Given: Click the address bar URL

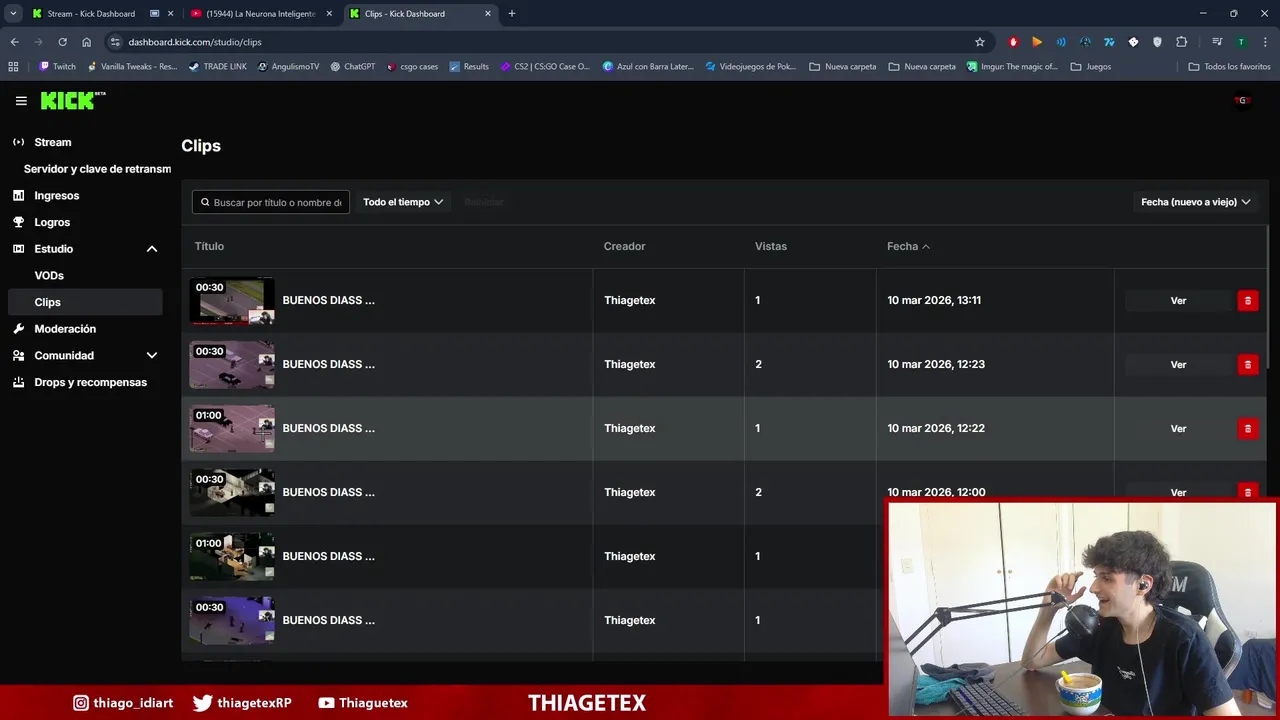Looking at the screenshot, I should [x=195, y=42].
